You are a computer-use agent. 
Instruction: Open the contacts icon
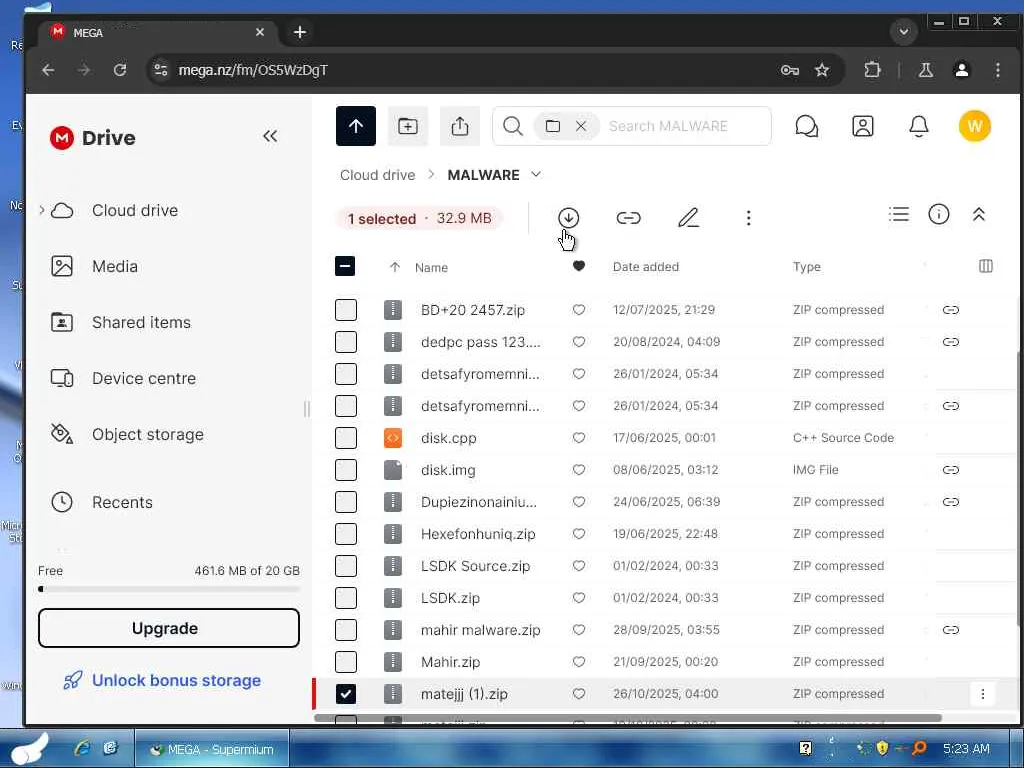click(863, 126)
